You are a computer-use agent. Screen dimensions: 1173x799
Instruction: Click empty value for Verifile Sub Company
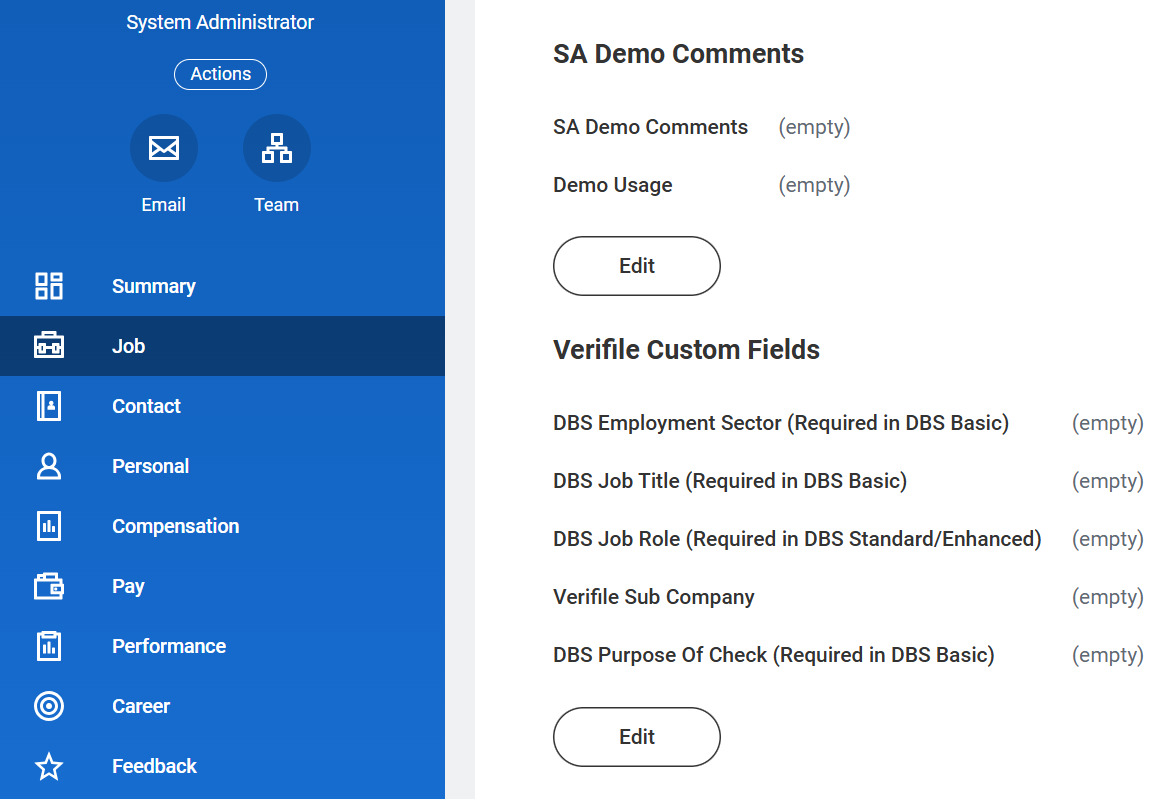pos(1108,597)
